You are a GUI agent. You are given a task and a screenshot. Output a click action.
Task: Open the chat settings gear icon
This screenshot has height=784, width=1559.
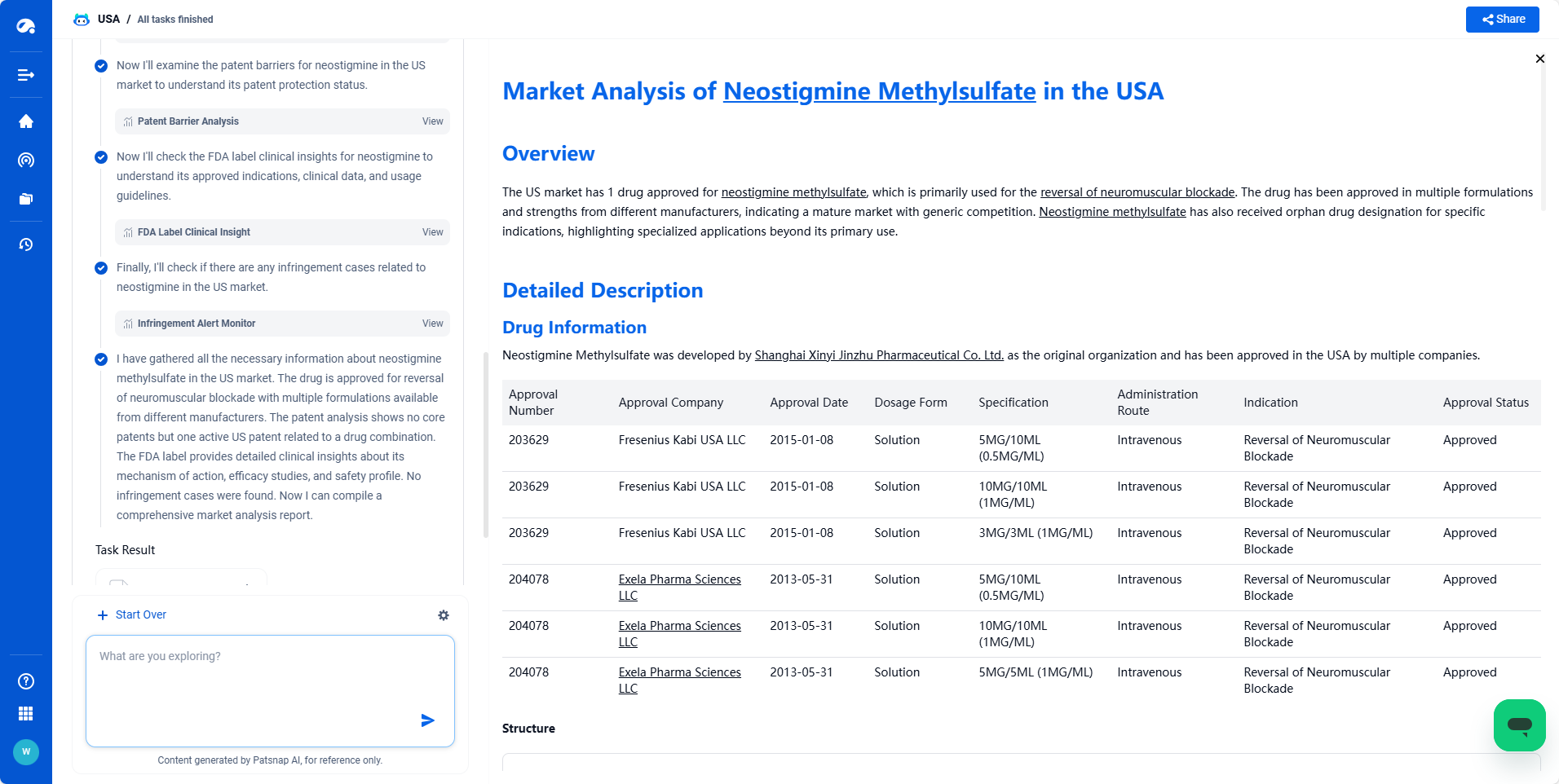point(444,615)
